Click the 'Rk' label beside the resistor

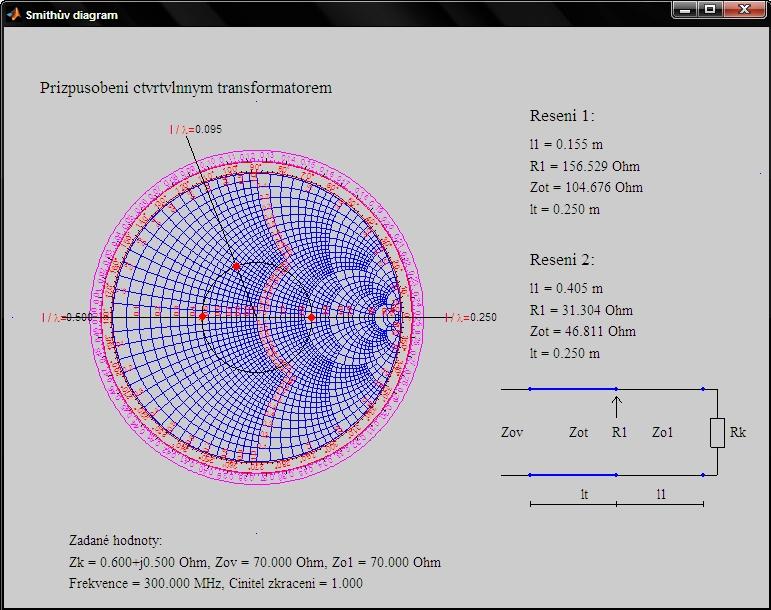click(x=738, y=433)
